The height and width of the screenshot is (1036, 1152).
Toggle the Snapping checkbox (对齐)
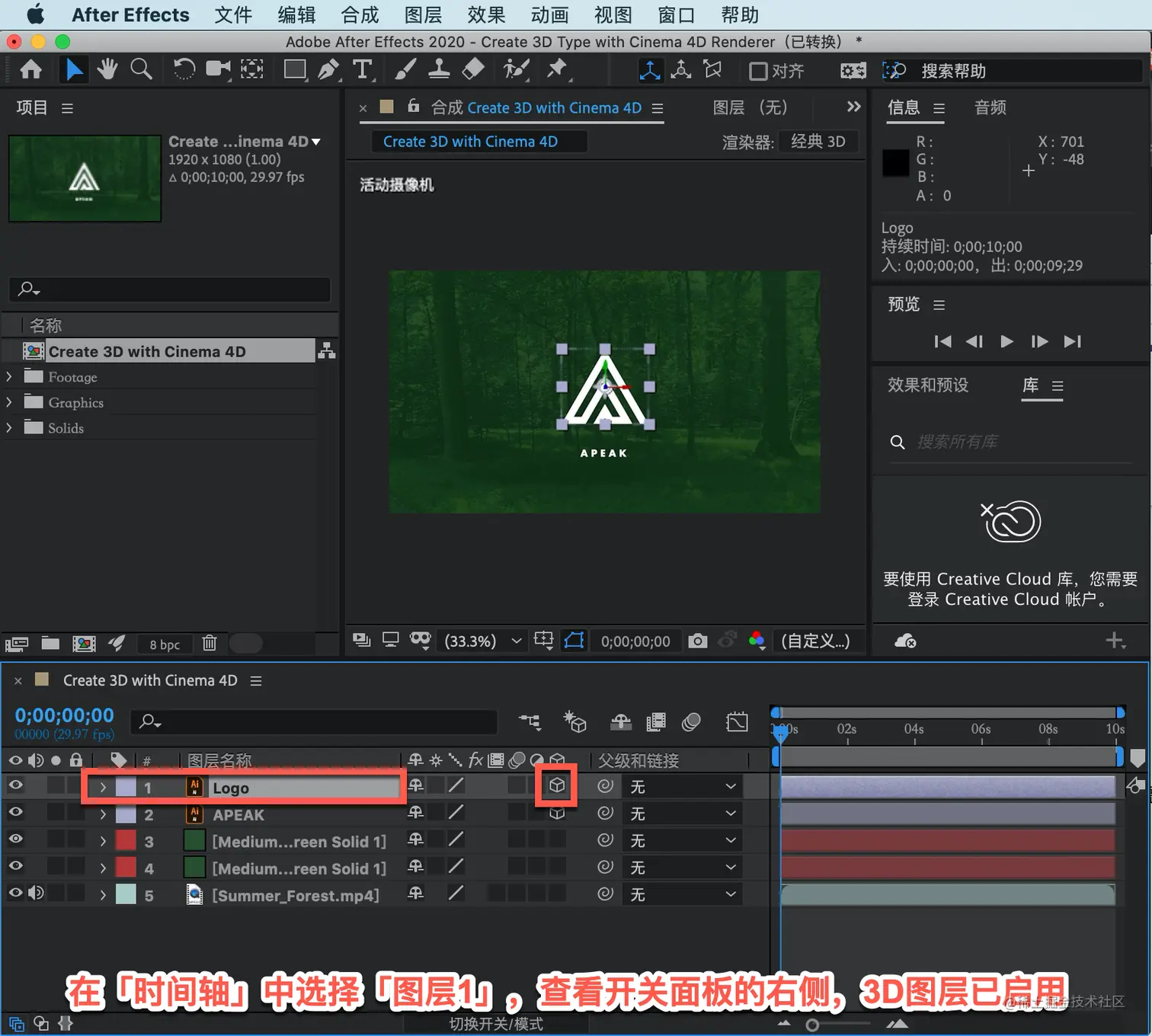click(x=758, y=71)
